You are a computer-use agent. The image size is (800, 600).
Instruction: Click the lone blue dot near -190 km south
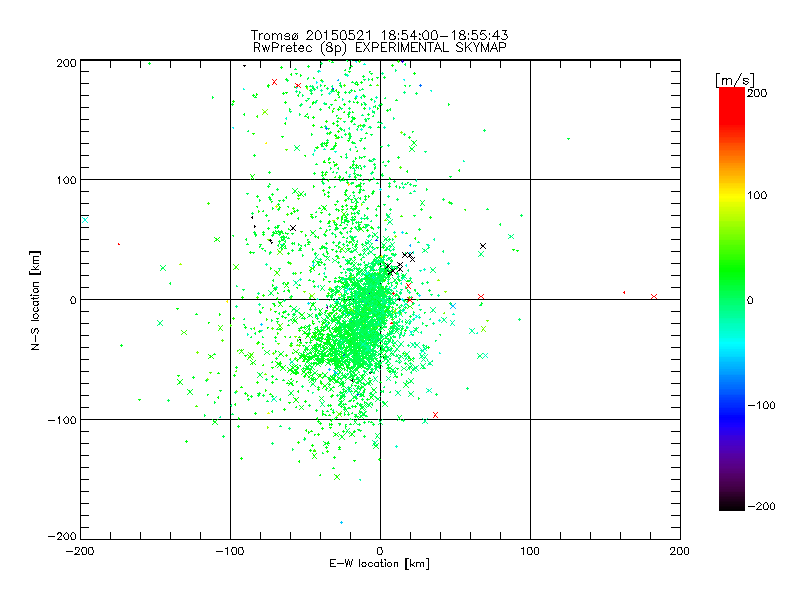341,522
